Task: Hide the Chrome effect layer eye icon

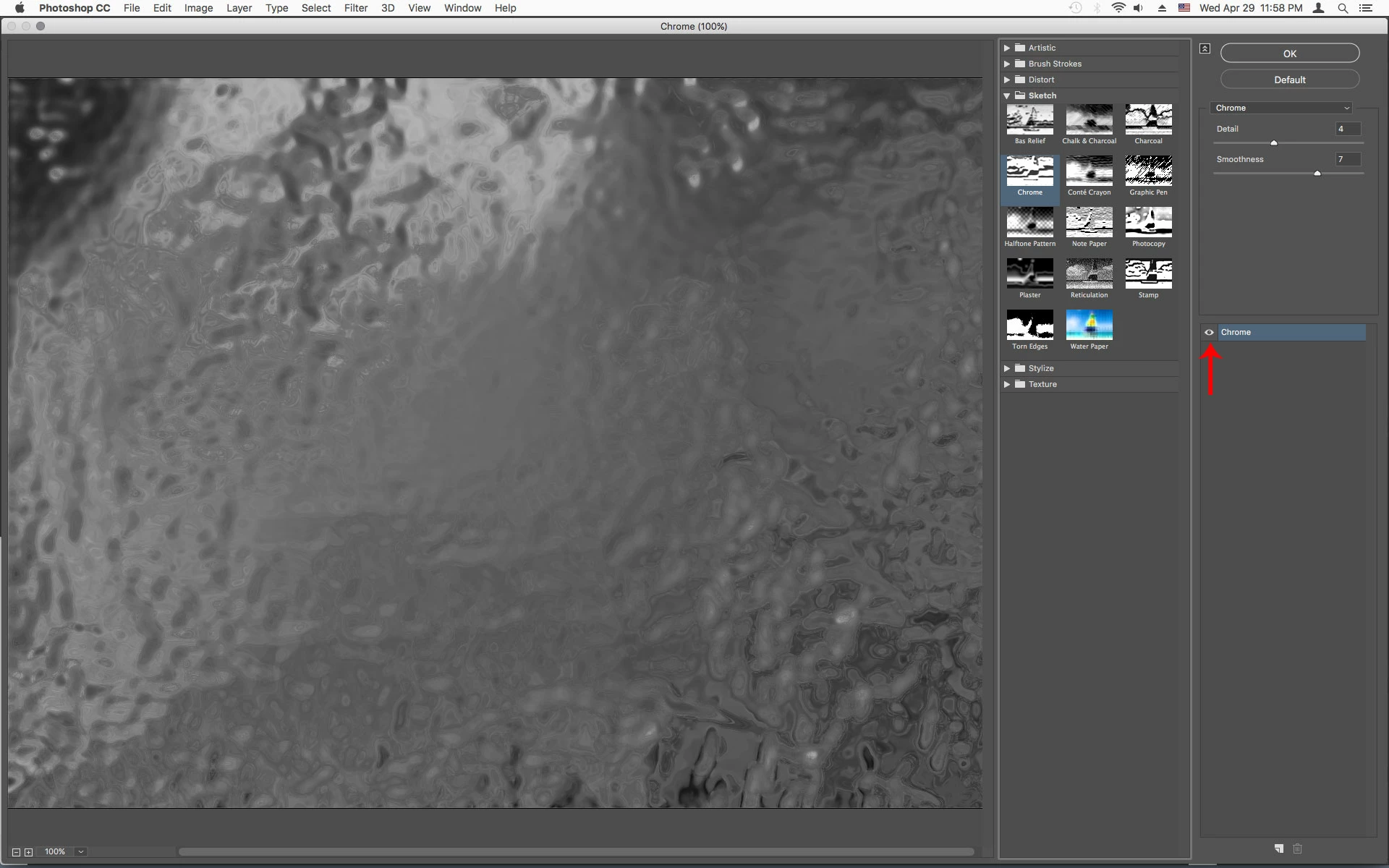Action: [x=1209, y=332]
